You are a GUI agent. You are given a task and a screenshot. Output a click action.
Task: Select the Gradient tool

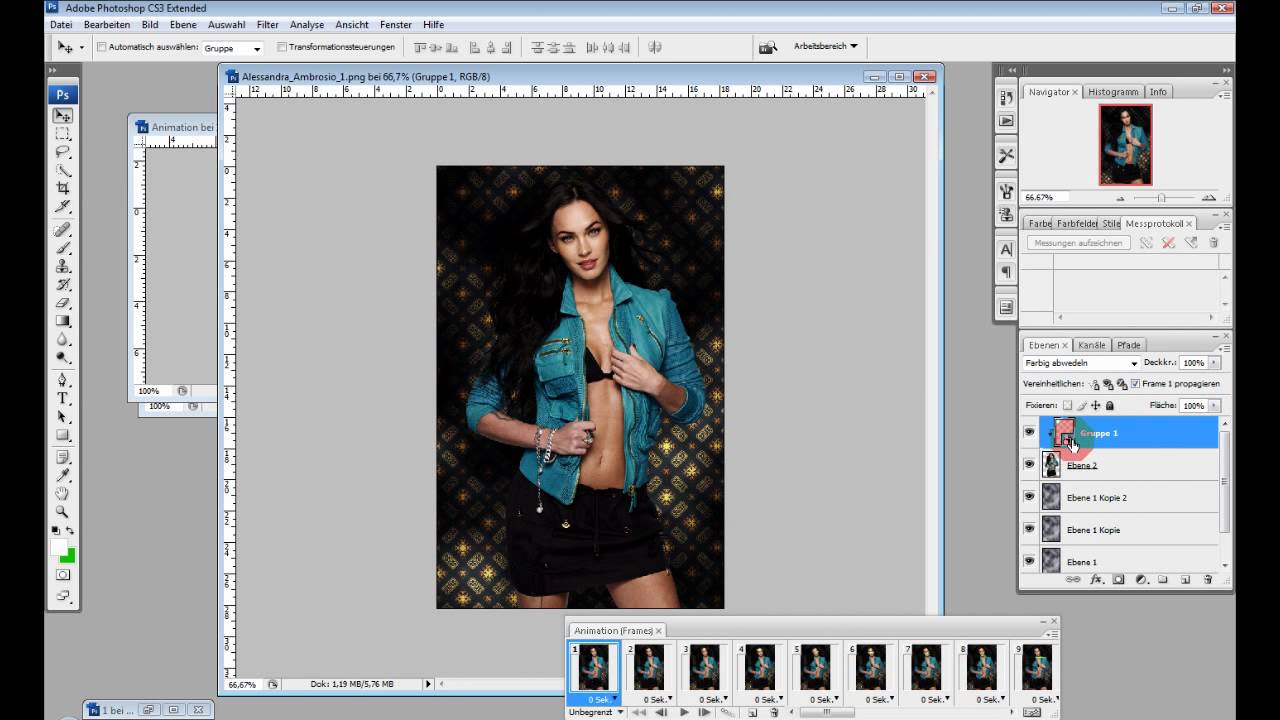click(x=63, y=320)
